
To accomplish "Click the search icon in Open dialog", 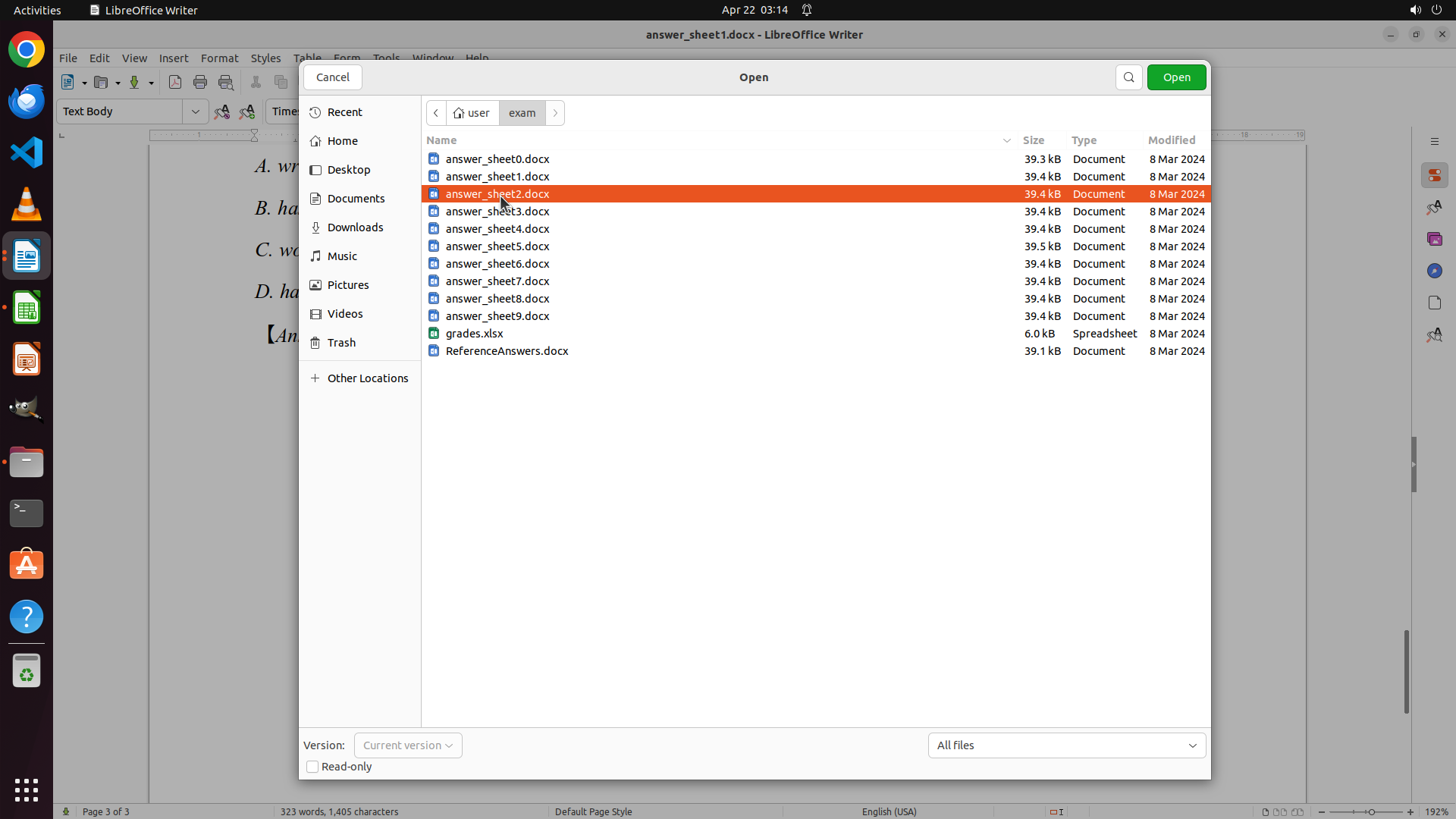I will point(1128,77).
